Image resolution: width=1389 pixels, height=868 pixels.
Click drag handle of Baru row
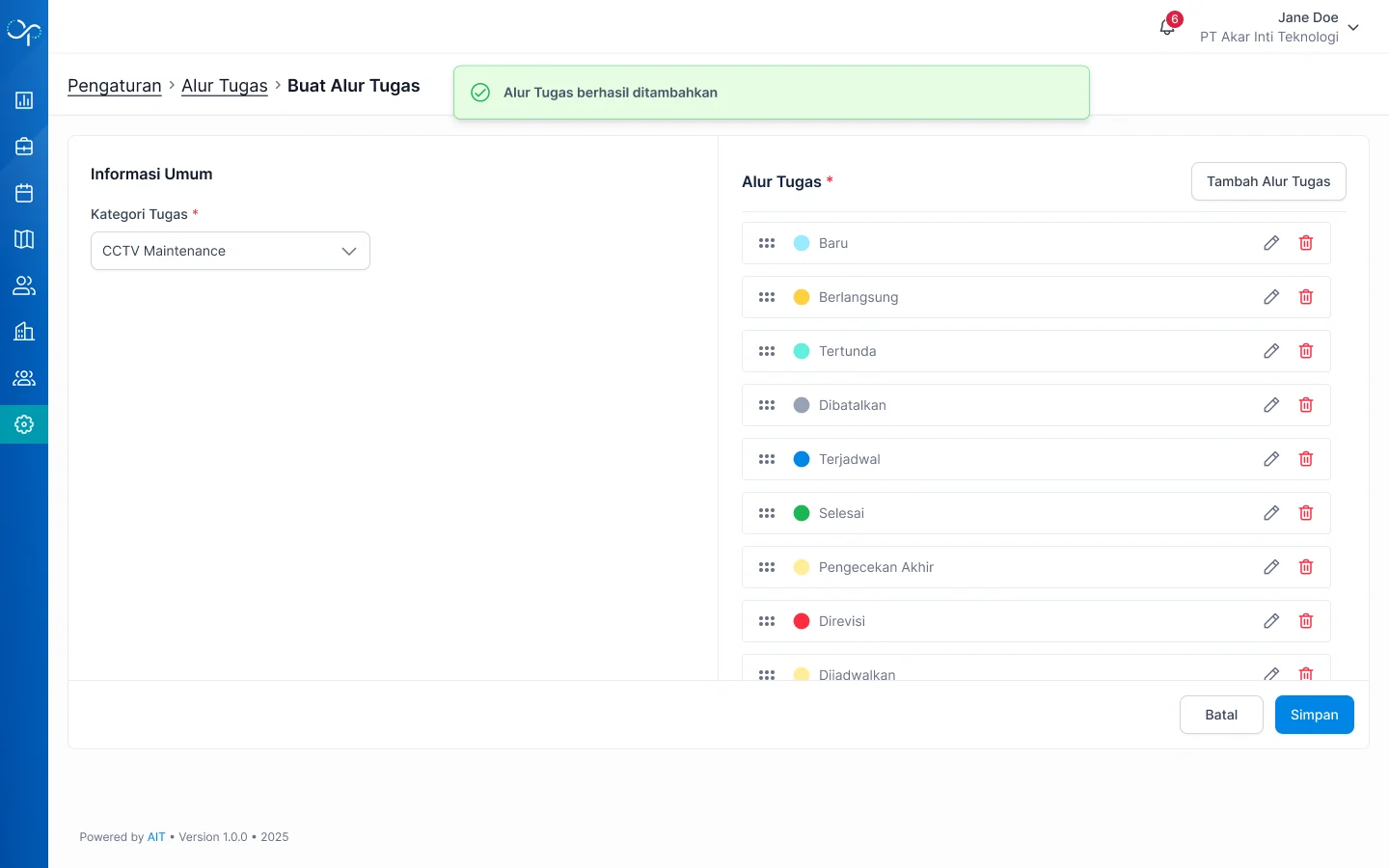(x=767, y=243)
